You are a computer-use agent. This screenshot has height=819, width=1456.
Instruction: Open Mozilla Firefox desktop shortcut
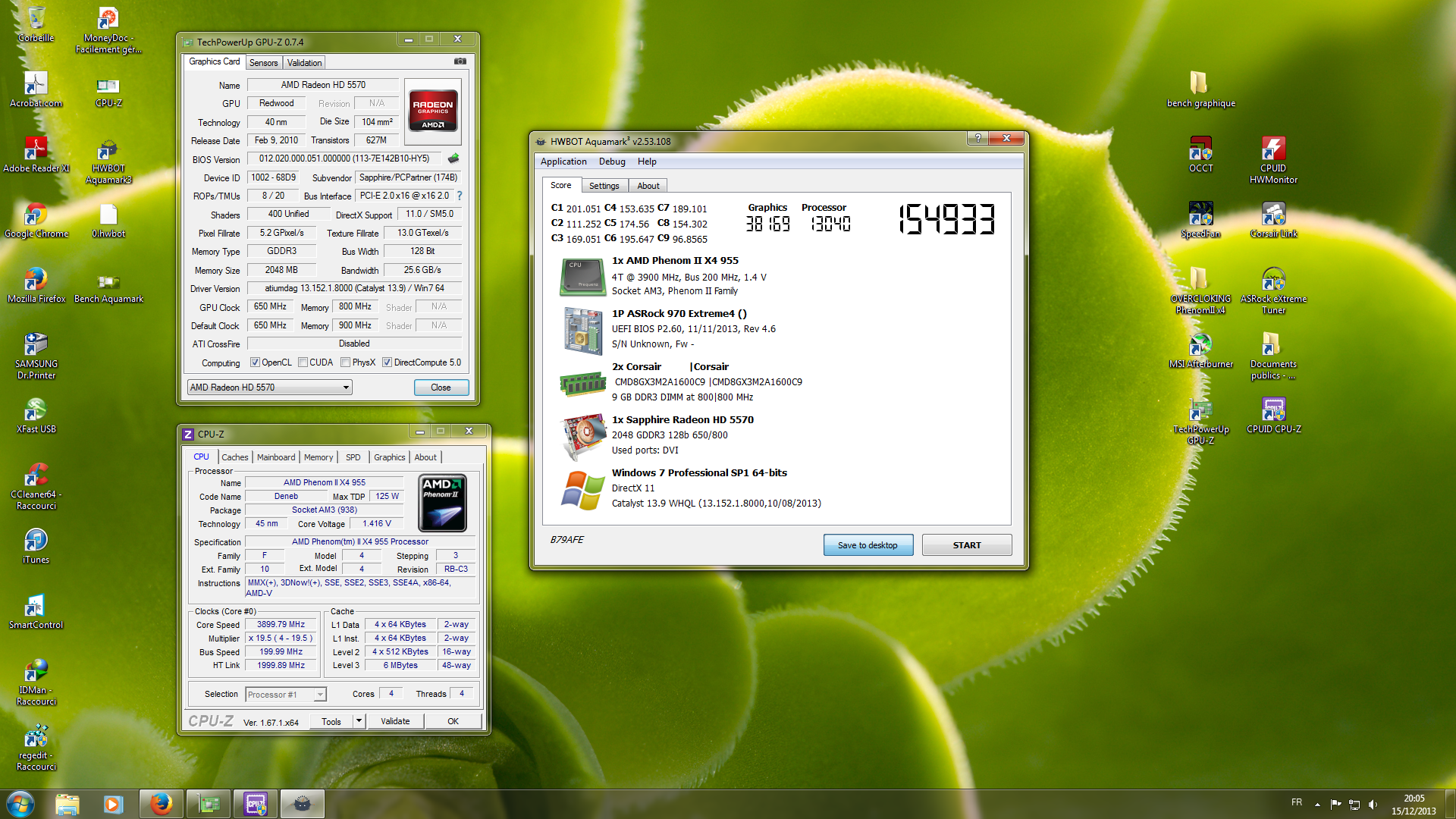click(x=36, y=285)
